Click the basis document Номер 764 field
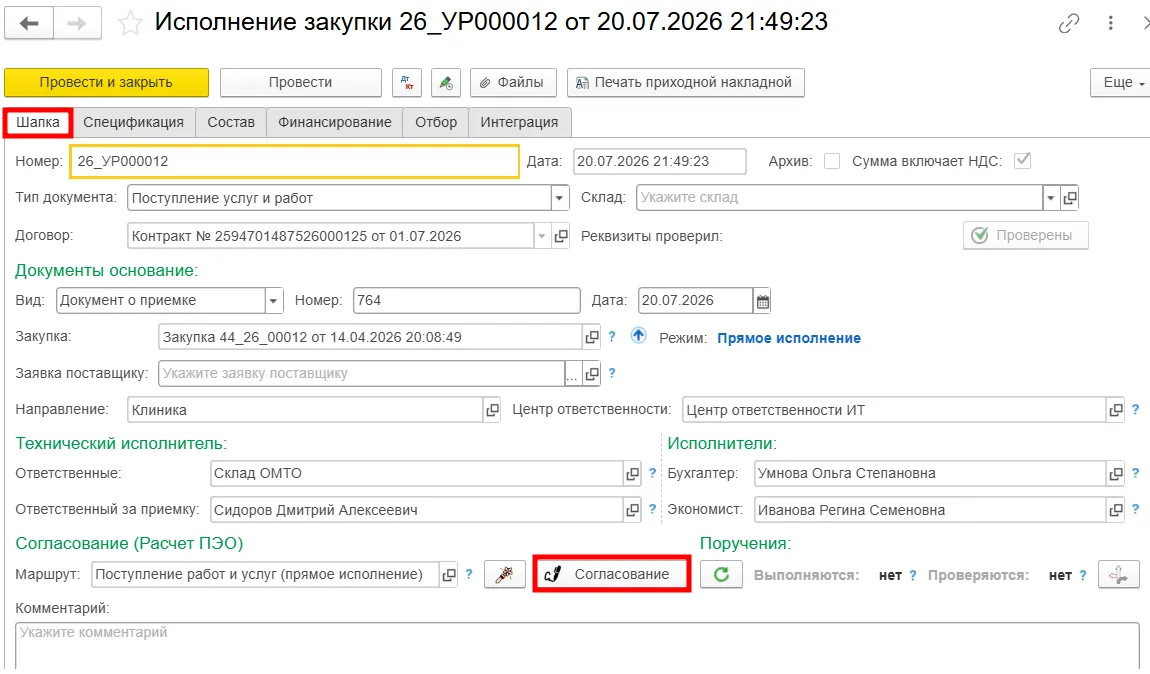 point(466,301)
